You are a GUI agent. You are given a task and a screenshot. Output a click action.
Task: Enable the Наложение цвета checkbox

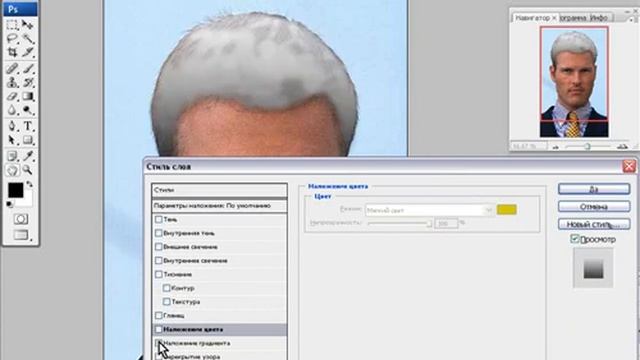coord(159,329)
